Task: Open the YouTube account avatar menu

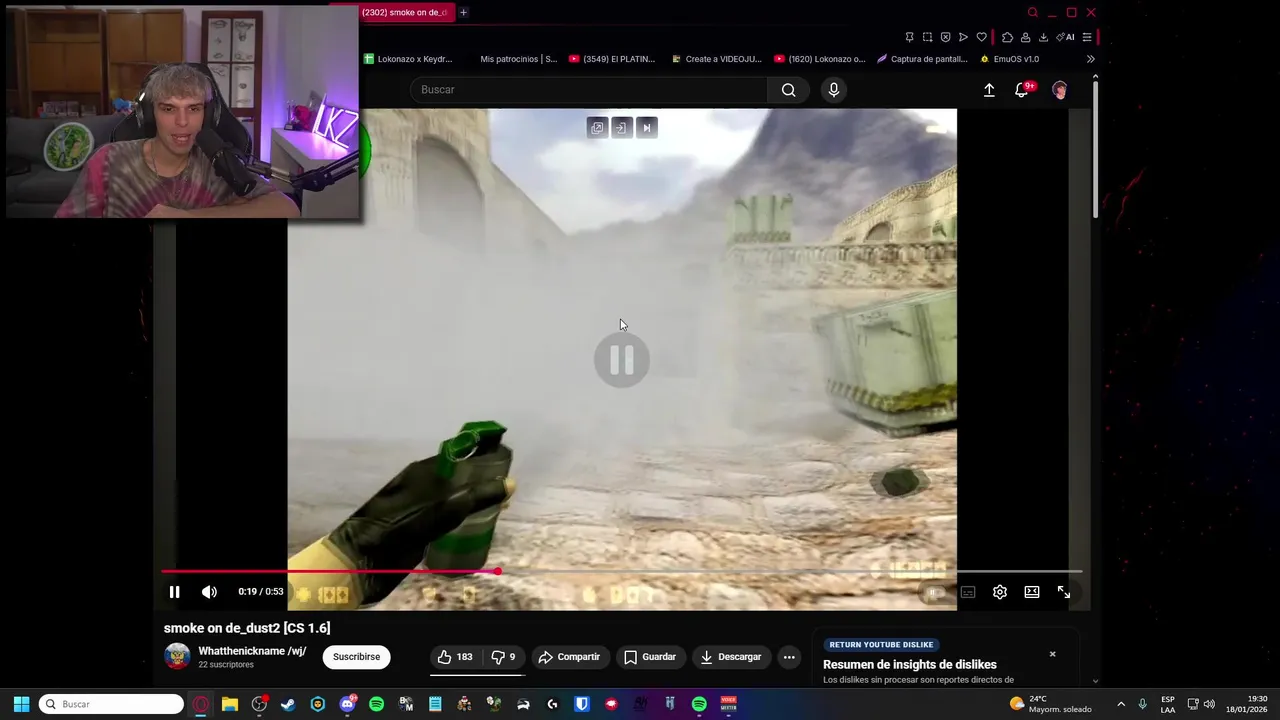Action: 1060,90
